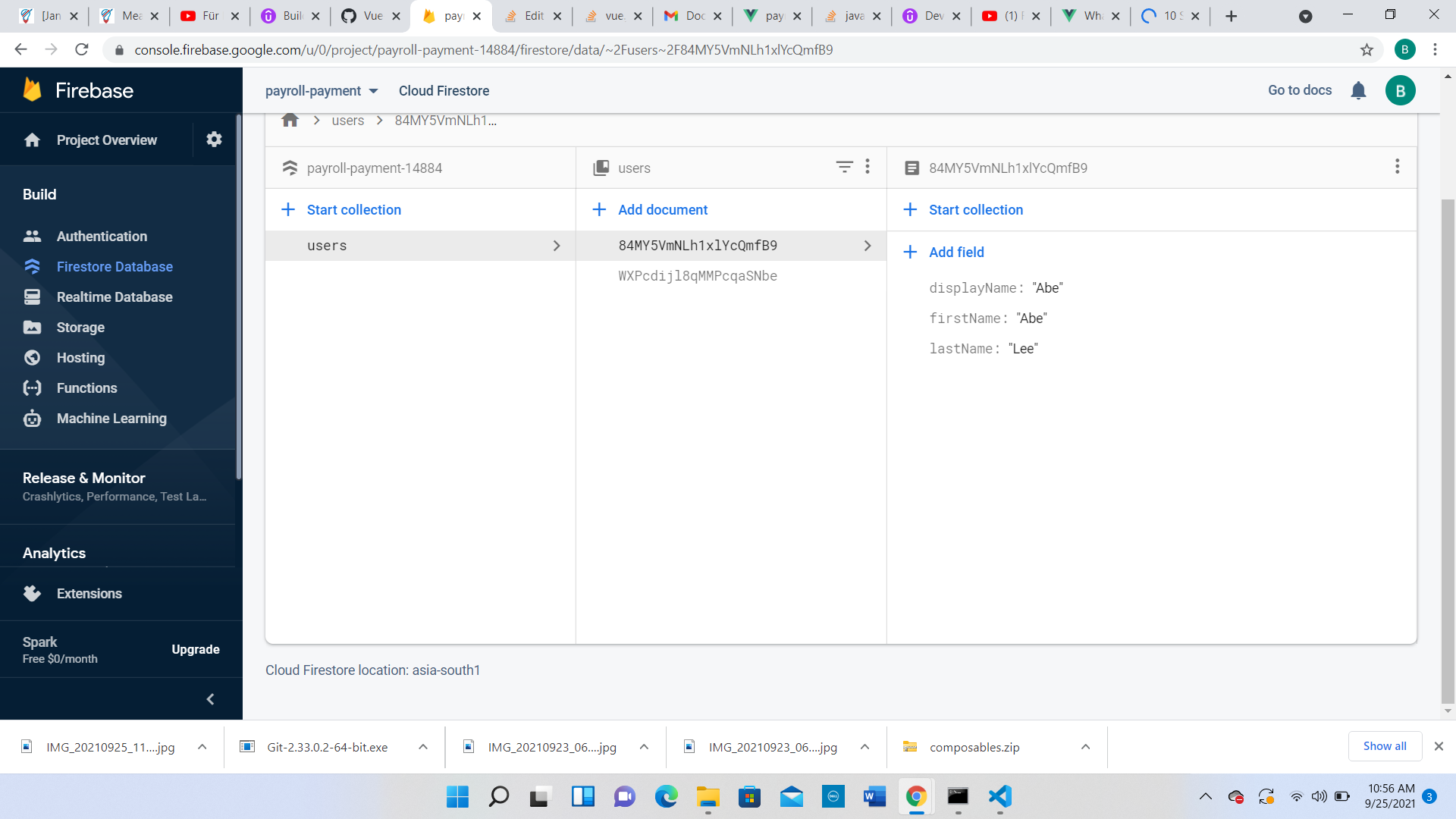1456x819 pixels.
Task: Open users collection three-dot menu
Action: tap(868, 167)
